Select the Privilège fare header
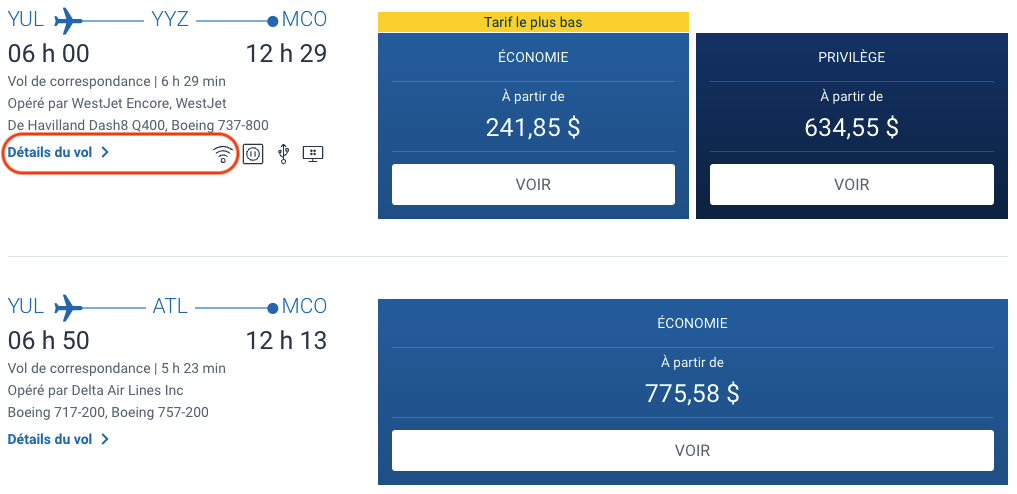Screen dimensions: 1017x494 [851, 57]
